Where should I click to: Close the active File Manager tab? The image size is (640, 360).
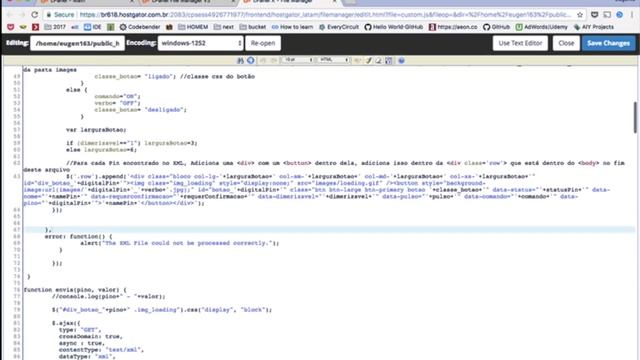(334, 2)
